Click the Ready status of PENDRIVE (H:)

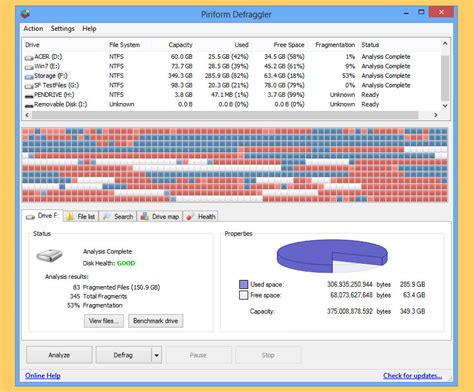coord(370,95)
